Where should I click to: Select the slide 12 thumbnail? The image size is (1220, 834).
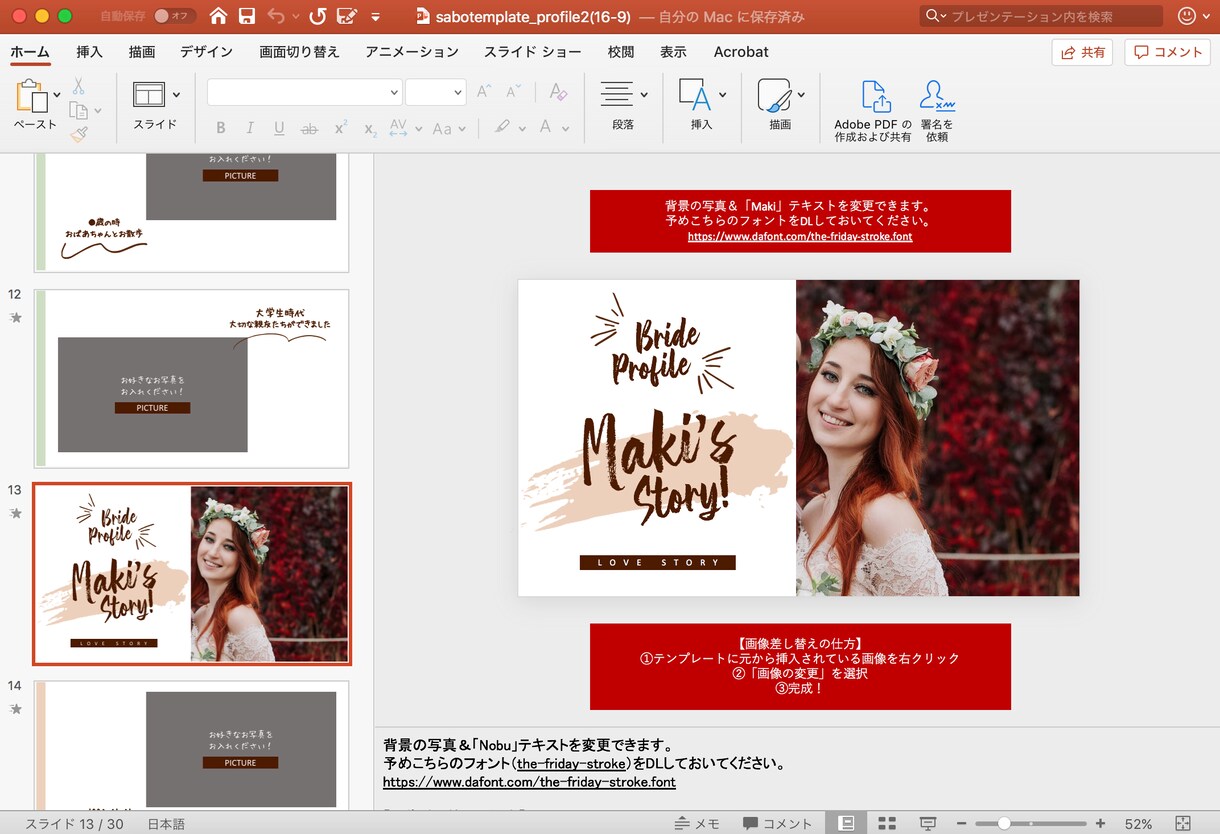coord(191,379)
